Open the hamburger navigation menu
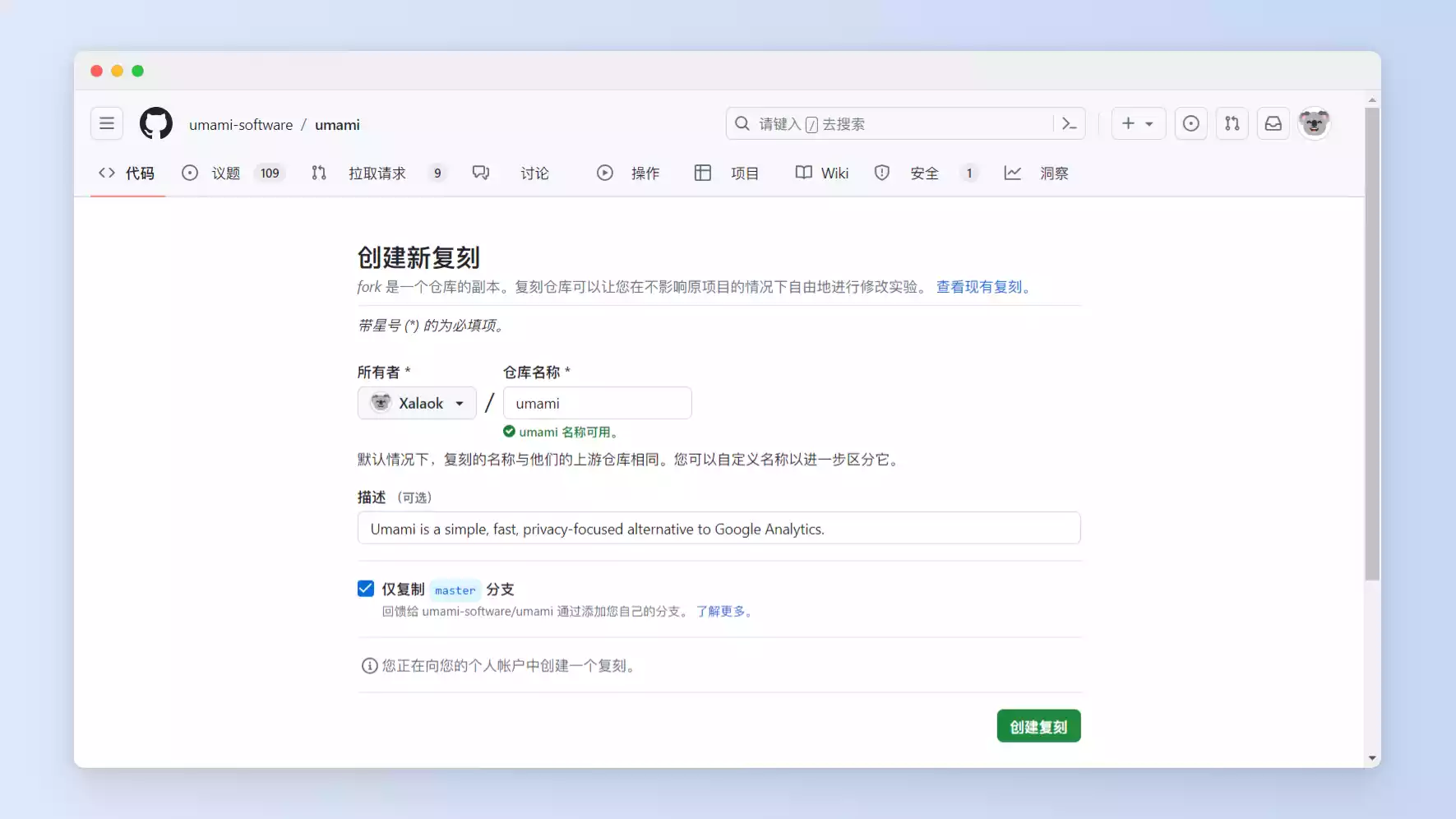Viewport: 1456px width, 819px height. [x=107, y=123]
